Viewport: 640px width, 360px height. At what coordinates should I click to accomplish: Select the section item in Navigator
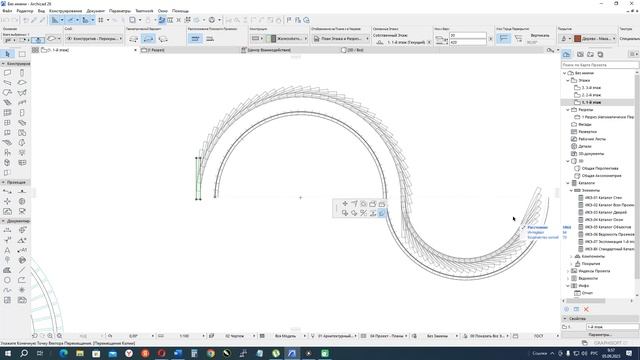[604, 117]
